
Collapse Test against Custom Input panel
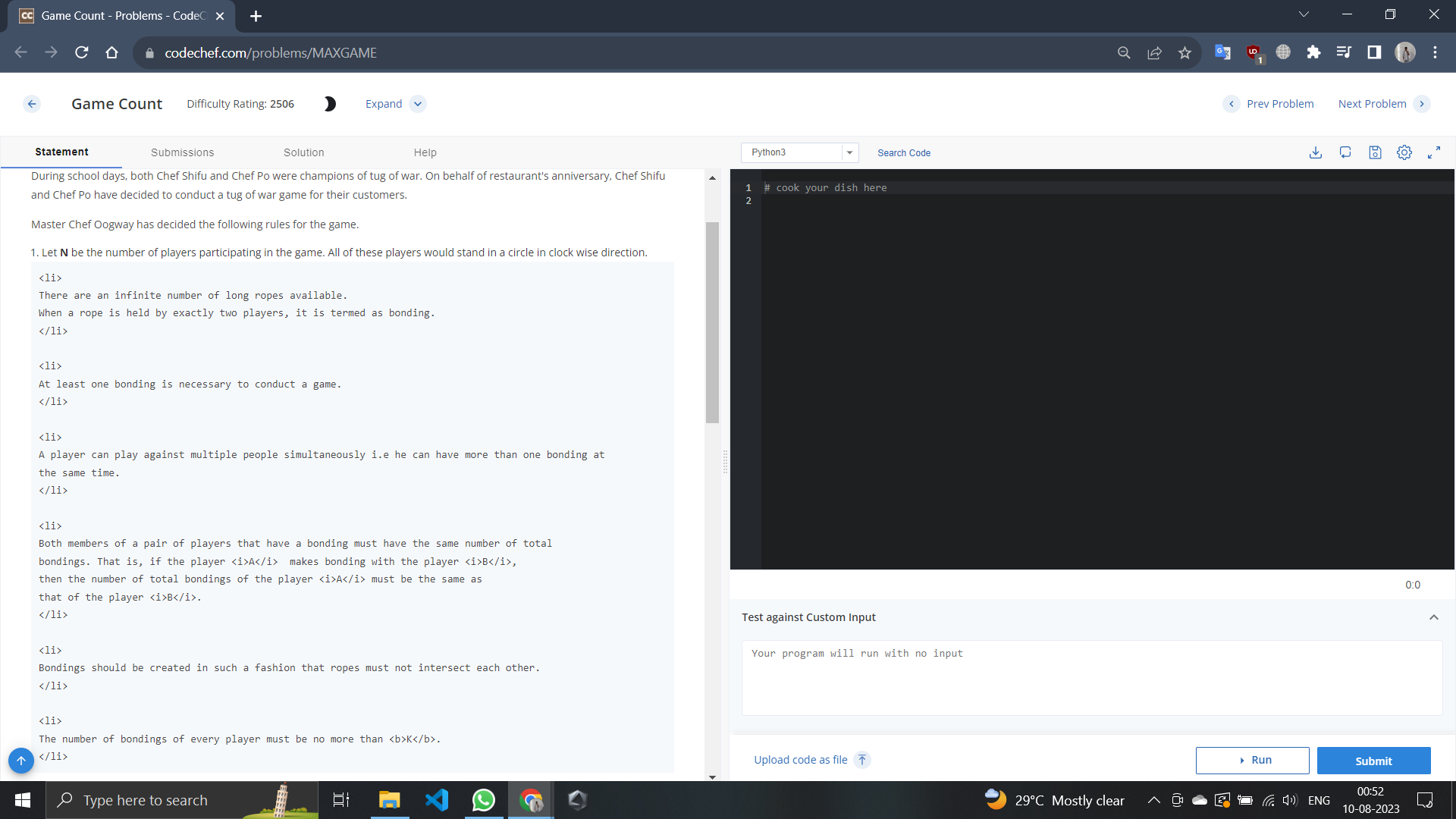click(1433, 617)
